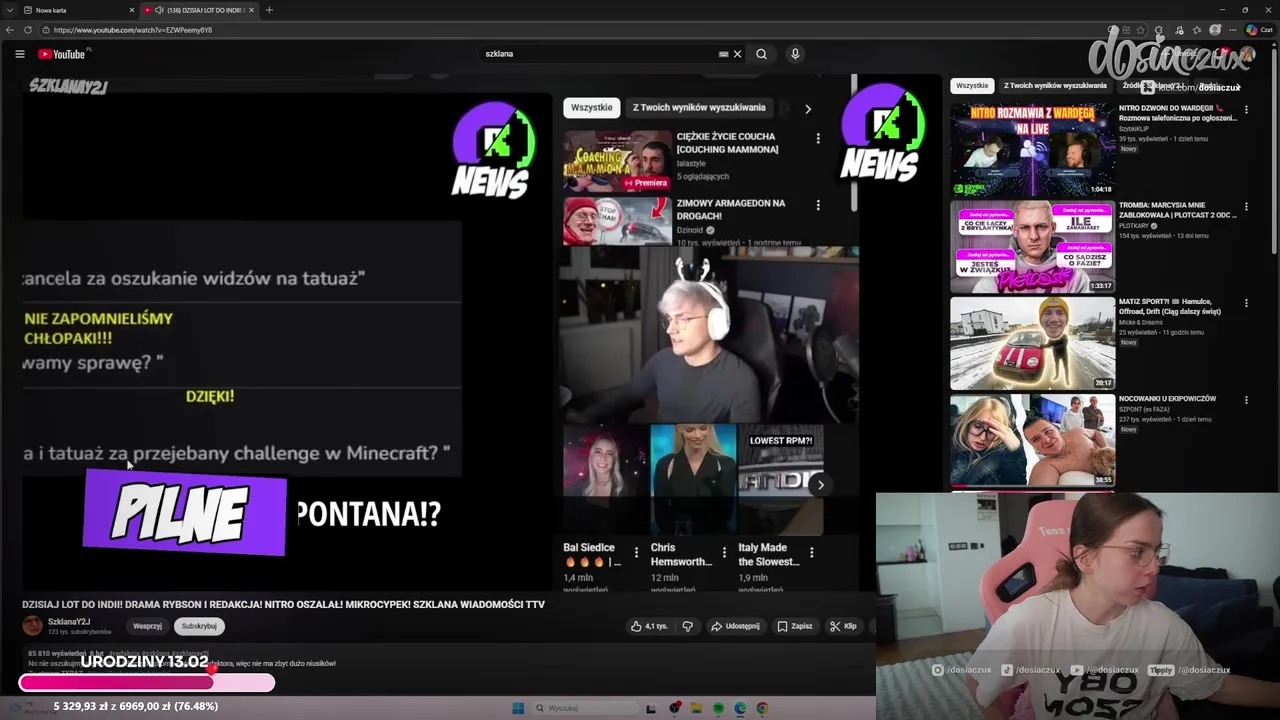Reload the page with the refresh icon
Image resolution: width=1280 pixels, height=720 pixels.
pyautogui.click(x=27, y=30)
